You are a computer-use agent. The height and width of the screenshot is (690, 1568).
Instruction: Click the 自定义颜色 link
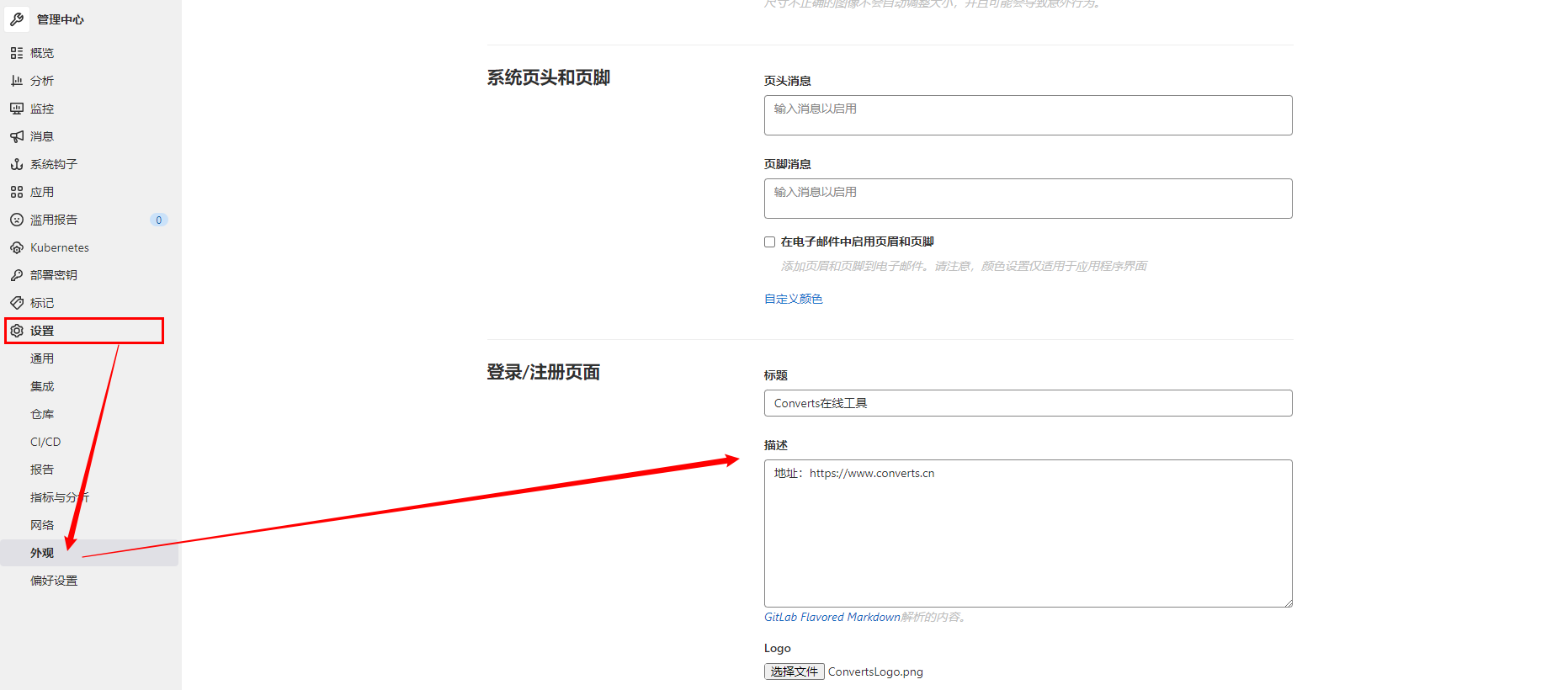click(x=793, y=299)
